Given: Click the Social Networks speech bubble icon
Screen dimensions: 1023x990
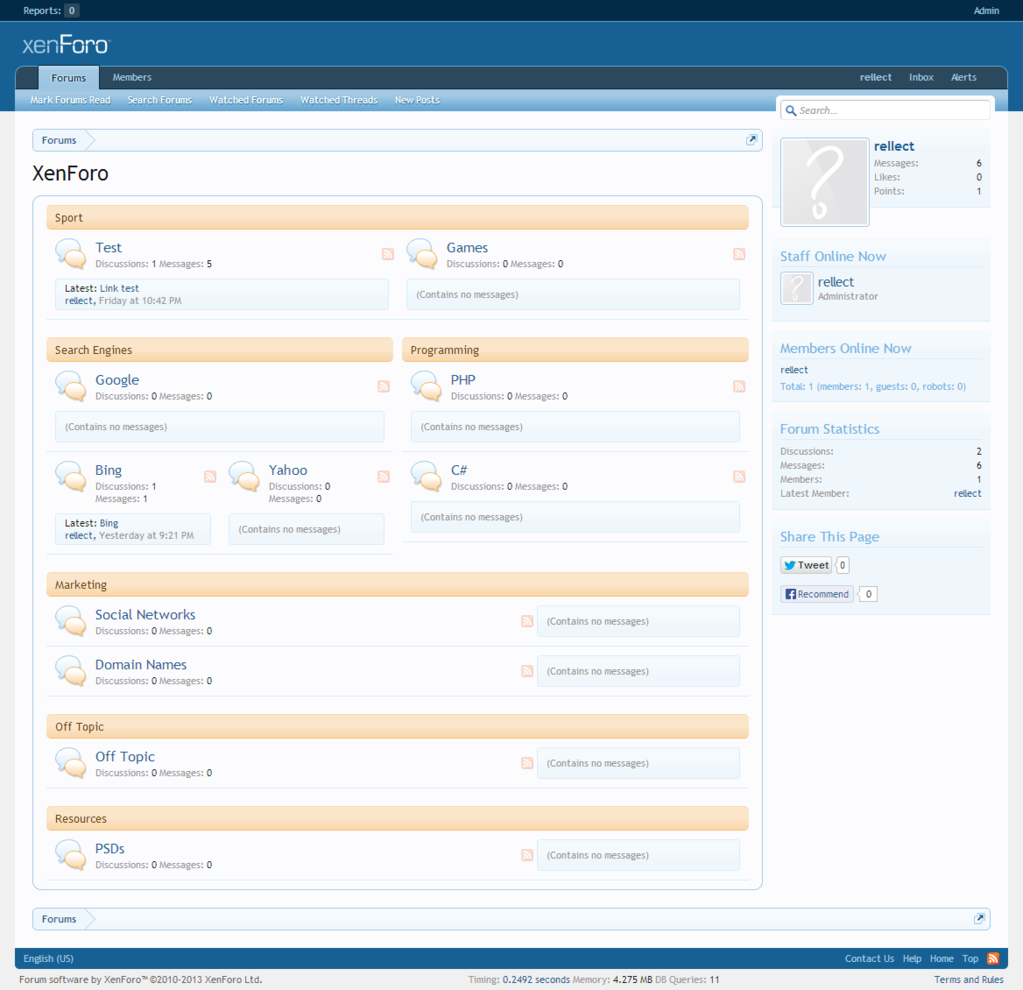Looking at the screenshot, I should click(71, 621).
